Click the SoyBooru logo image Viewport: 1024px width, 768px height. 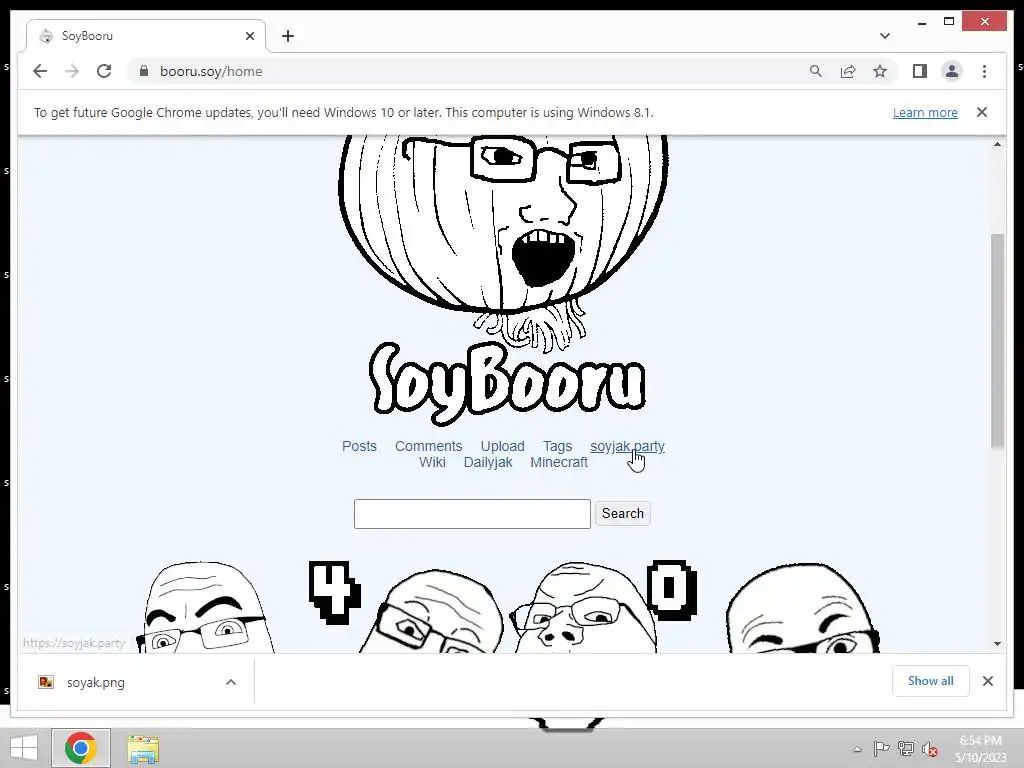[505, 382]
